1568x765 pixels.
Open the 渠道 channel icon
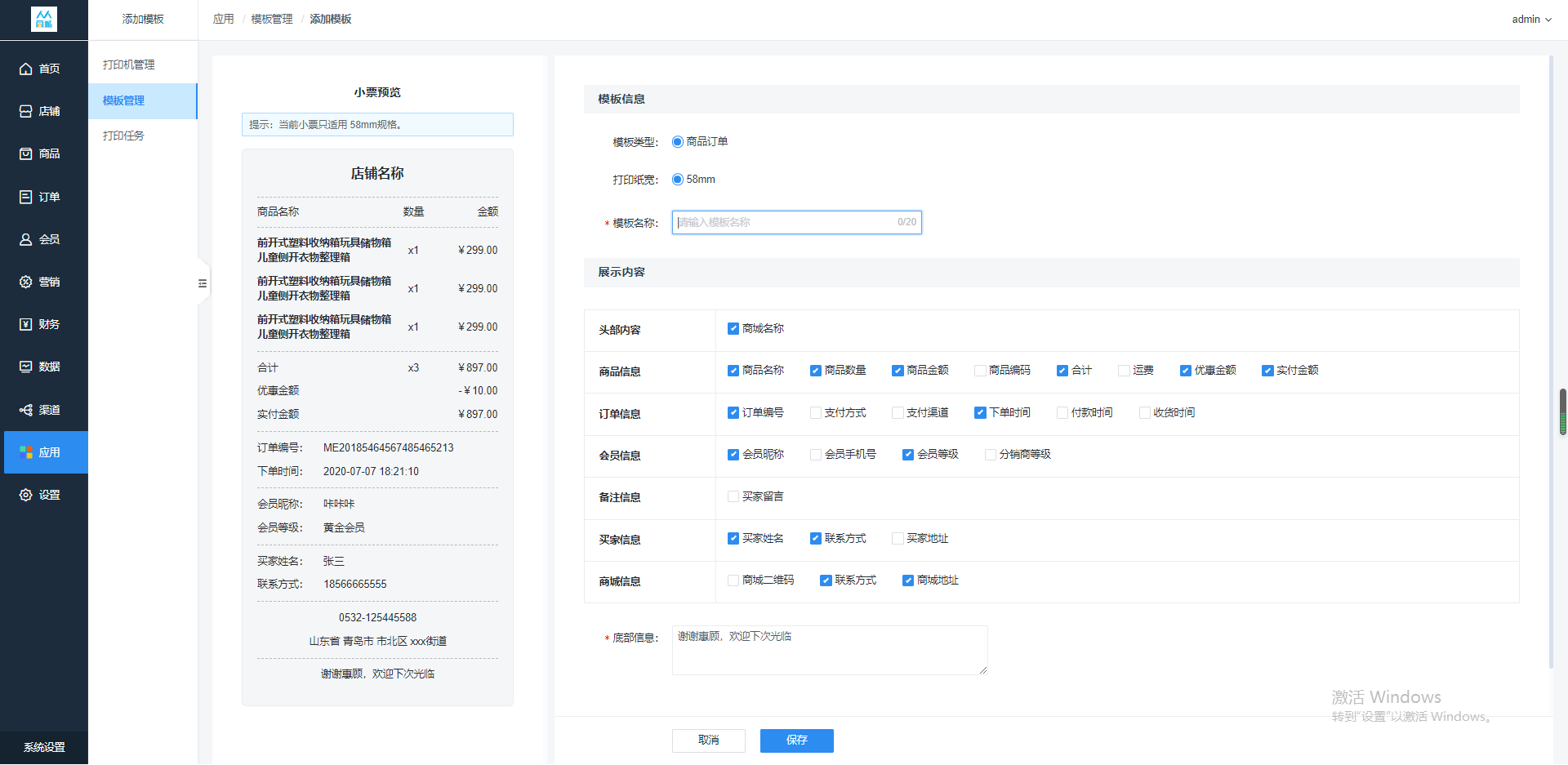[x=26, y=410]
